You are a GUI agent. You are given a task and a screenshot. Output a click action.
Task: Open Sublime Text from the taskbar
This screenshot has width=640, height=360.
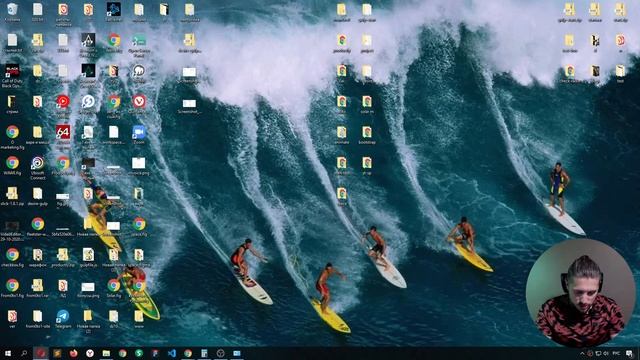(x=57, y=353)
